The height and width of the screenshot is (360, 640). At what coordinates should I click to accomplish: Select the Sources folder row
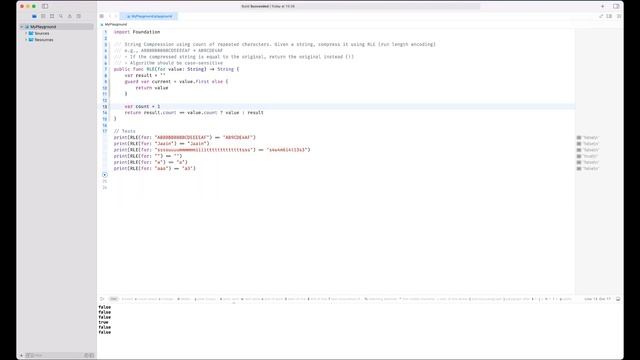click(56, 33)
